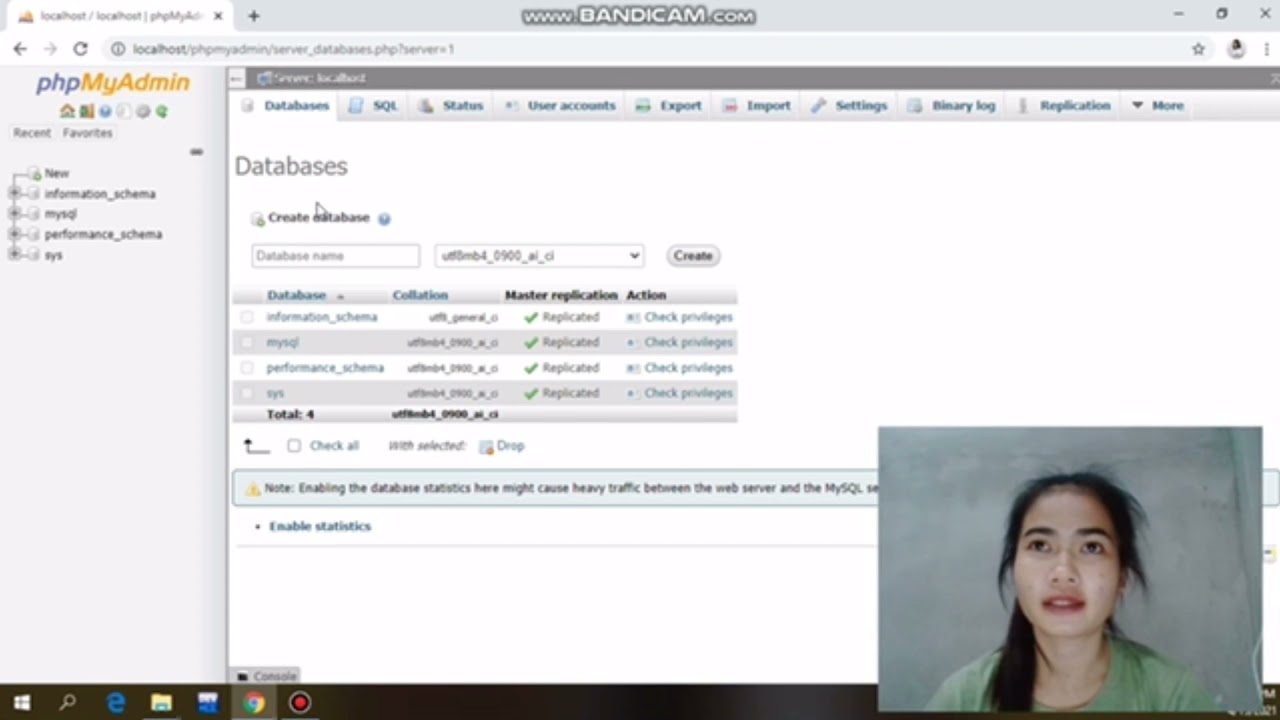Viewport: 1280px width, 720px height.
Task: Switch to the SQL tab
Action: click(x=373, y=105)
